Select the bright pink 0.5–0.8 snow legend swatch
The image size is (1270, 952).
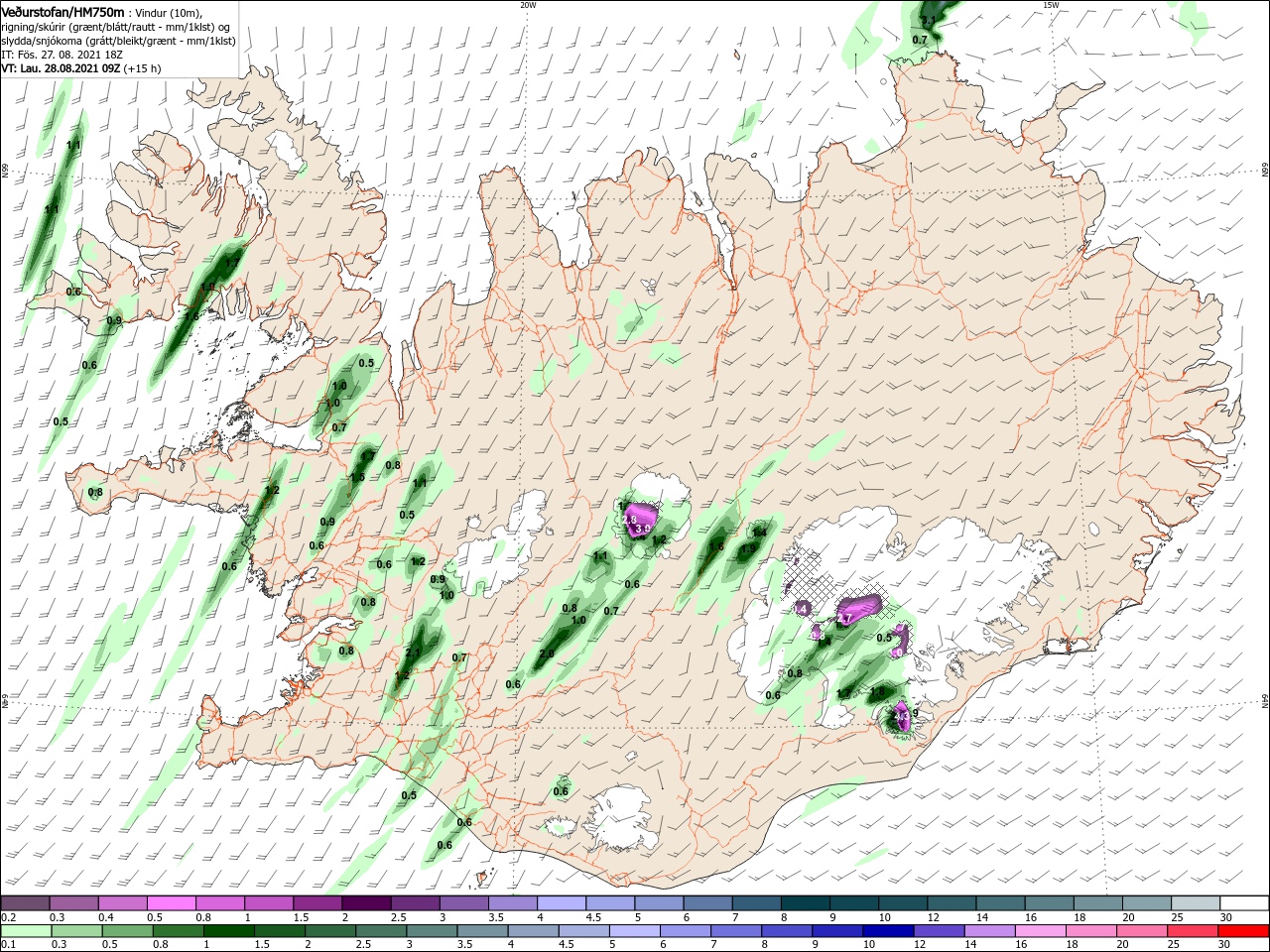[x=171, y=903]
